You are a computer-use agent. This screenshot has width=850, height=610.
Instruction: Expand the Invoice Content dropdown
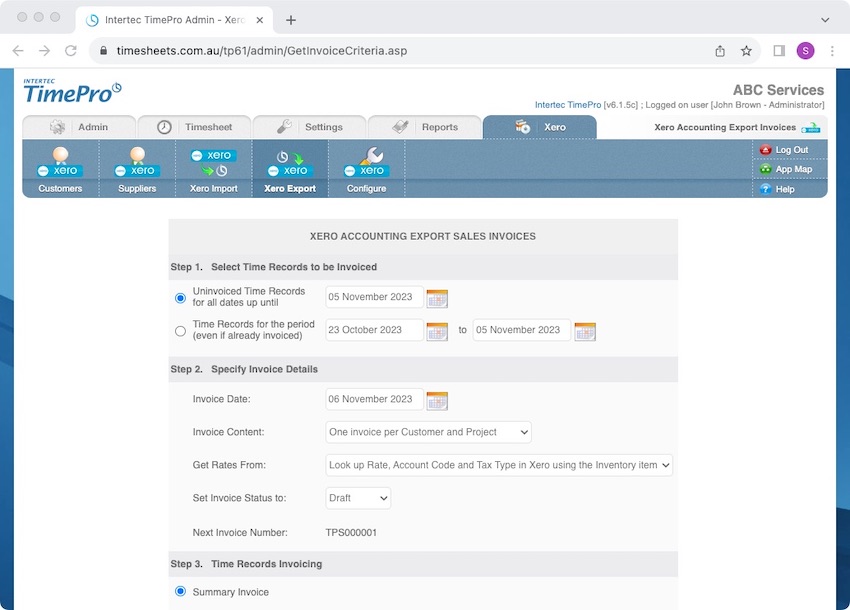(428, 432)
